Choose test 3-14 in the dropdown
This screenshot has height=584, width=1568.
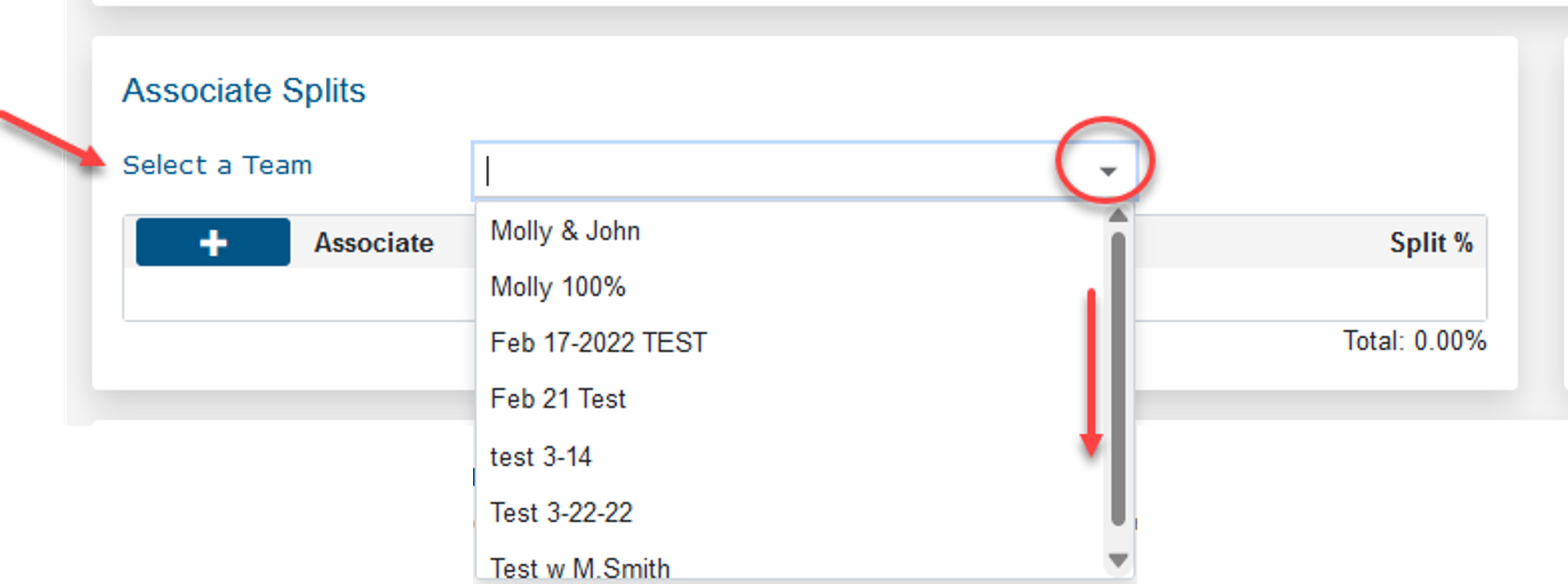541,457
